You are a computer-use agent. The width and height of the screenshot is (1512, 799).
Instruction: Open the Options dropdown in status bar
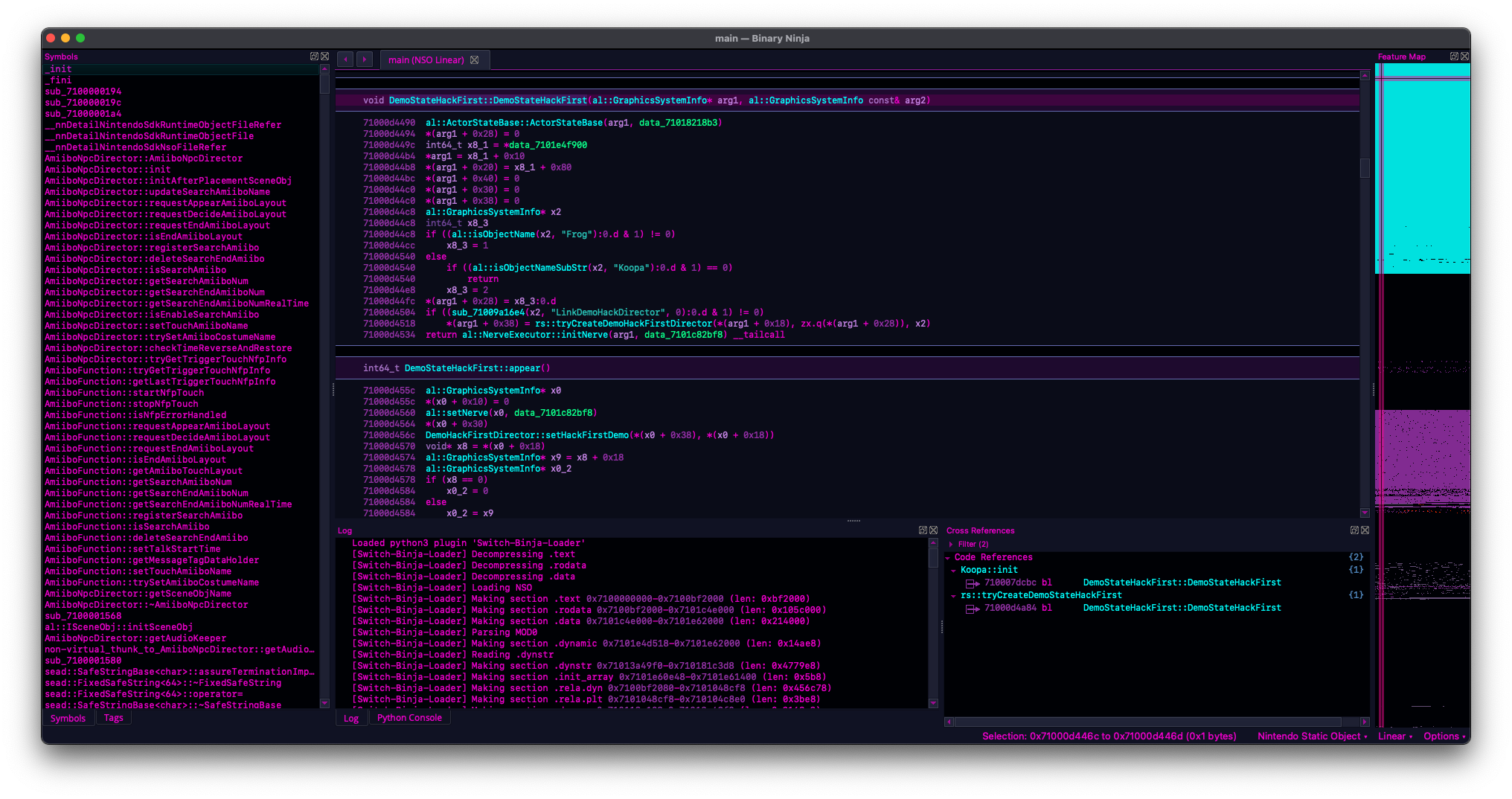tap(1444, 736)
